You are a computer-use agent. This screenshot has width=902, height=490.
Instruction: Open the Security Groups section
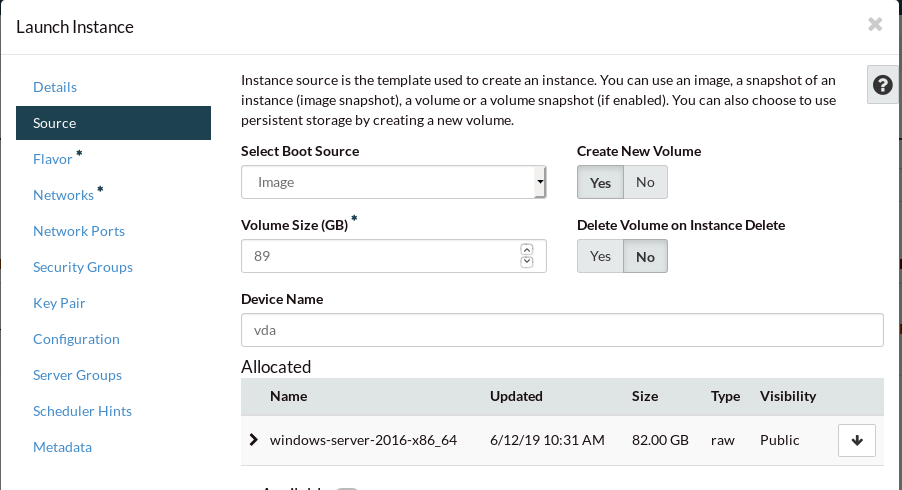pyautogui.click(x=83, y=267)
